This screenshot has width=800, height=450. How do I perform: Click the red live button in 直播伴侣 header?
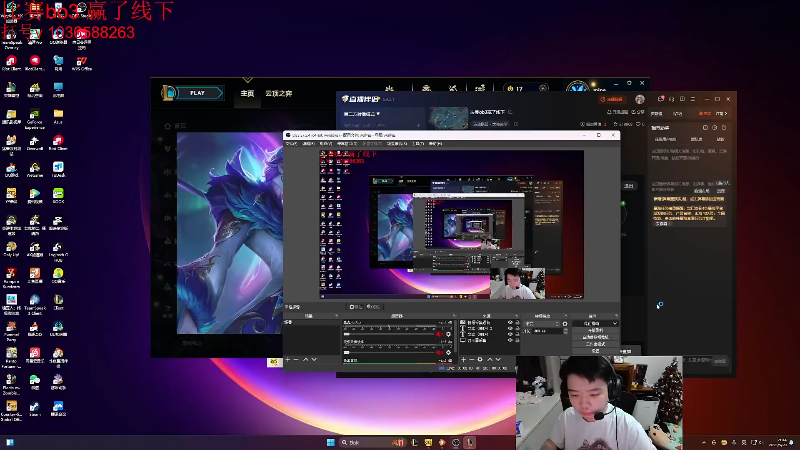[x=612, y=99]
